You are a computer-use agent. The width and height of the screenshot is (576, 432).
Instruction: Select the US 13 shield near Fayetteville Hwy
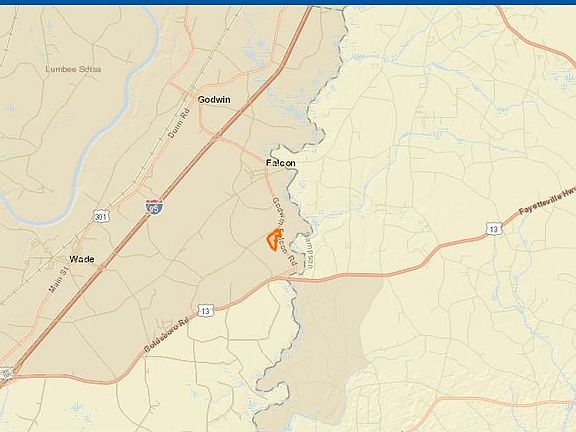point(493,229)
